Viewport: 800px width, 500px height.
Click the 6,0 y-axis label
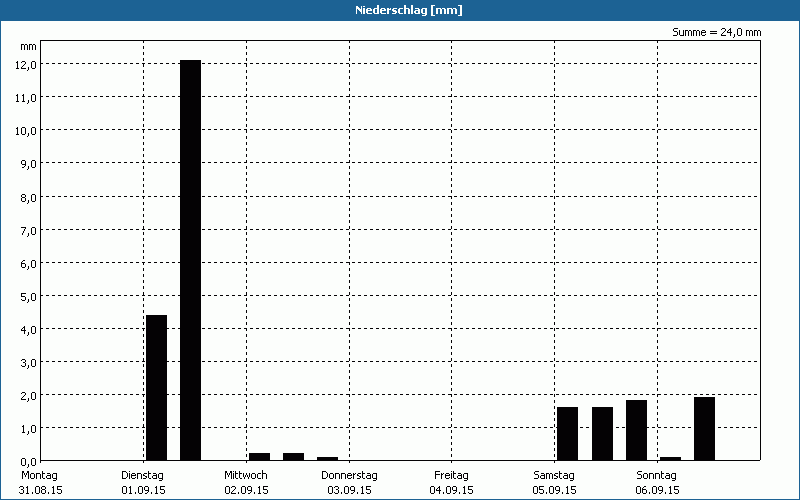point(28,263)
